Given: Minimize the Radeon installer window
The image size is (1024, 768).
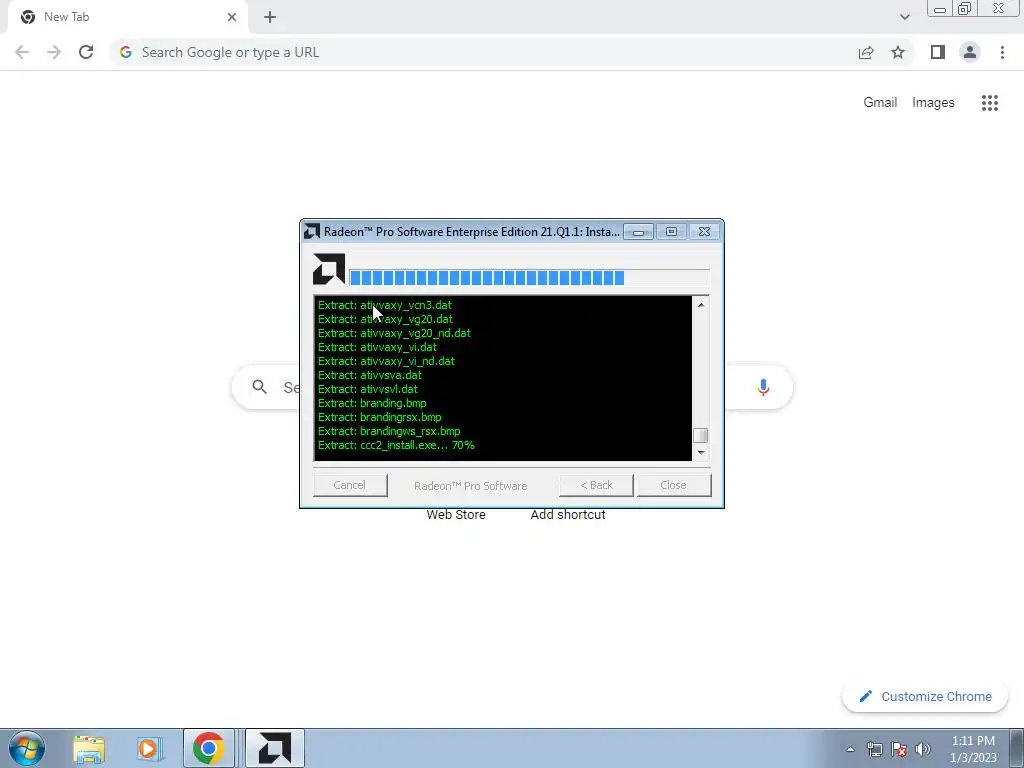Looking at the screenshot, I should [638, 232].
